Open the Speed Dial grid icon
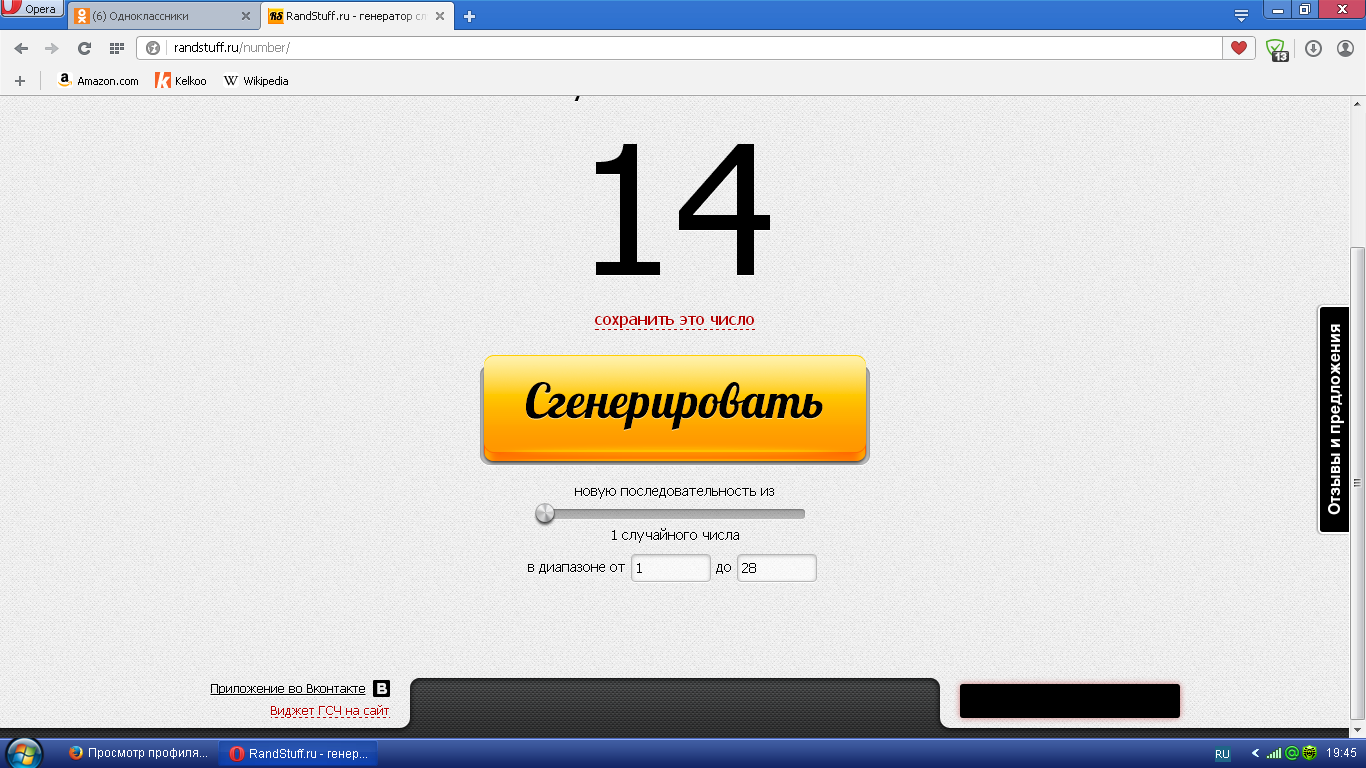1366x768 pixels. coord(116,48)
